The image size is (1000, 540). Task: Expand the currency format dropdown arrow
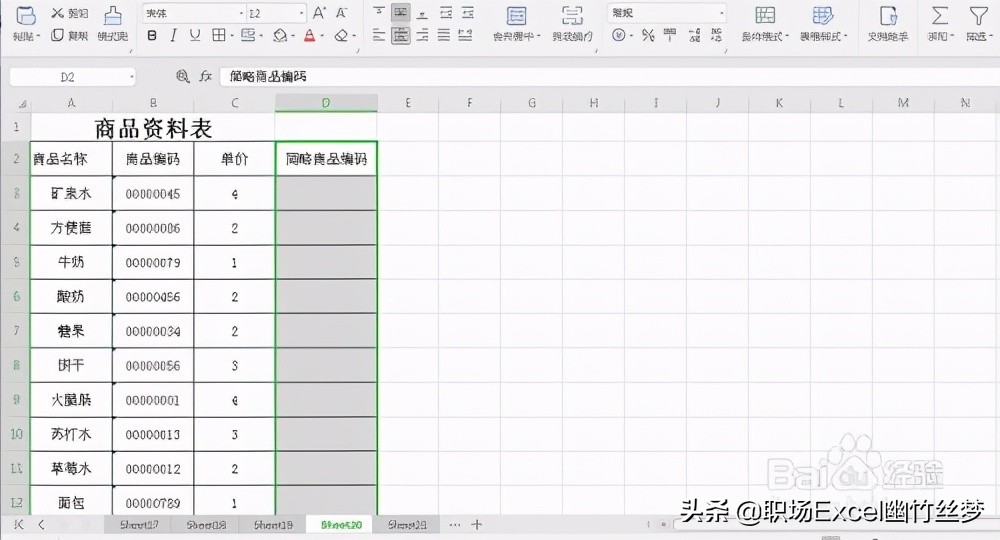click(631, 36)
